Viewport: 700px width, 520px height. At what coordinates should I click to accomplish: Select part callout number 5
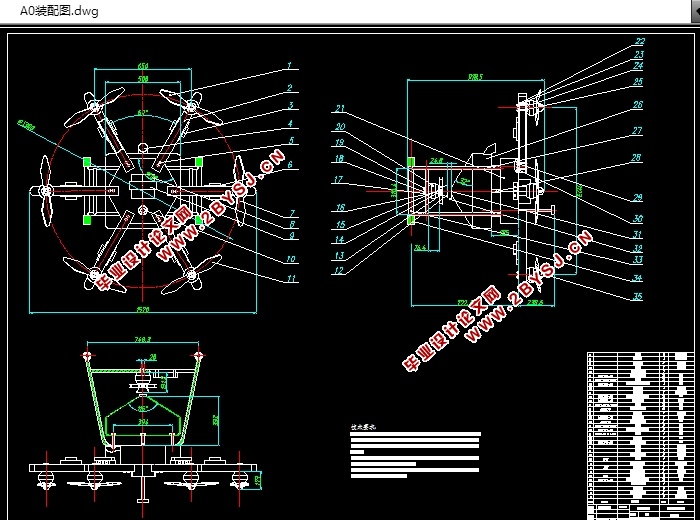tap(291, 140)
